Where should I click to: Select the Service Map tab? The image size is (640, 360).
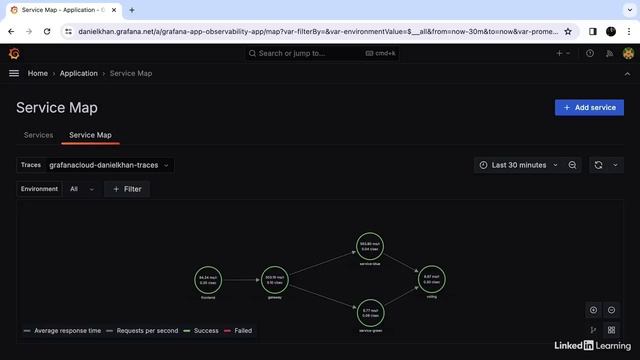click(90, 135)
